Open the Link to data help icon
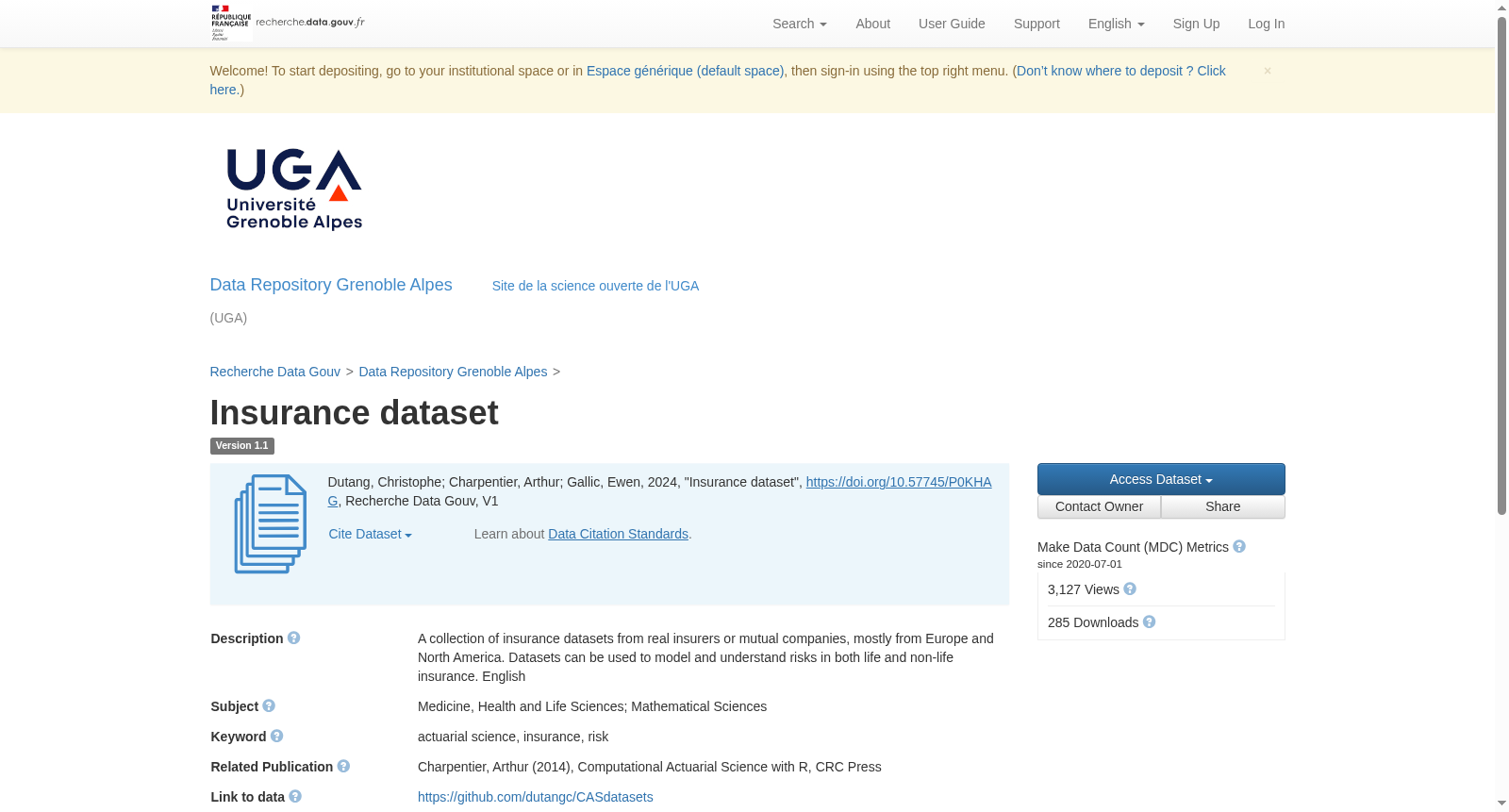The image size is (1509, 812). click(x=295, y=797)
